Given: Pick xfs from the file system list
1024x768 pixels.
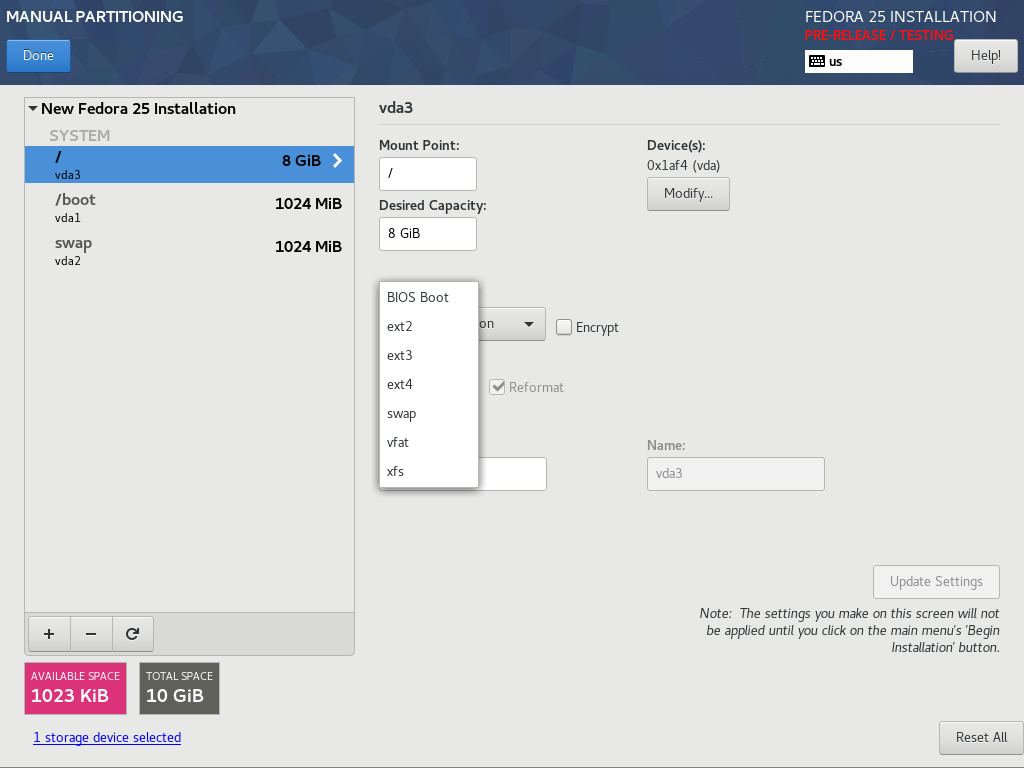Looking at the screenshot, I should [428, 472].
